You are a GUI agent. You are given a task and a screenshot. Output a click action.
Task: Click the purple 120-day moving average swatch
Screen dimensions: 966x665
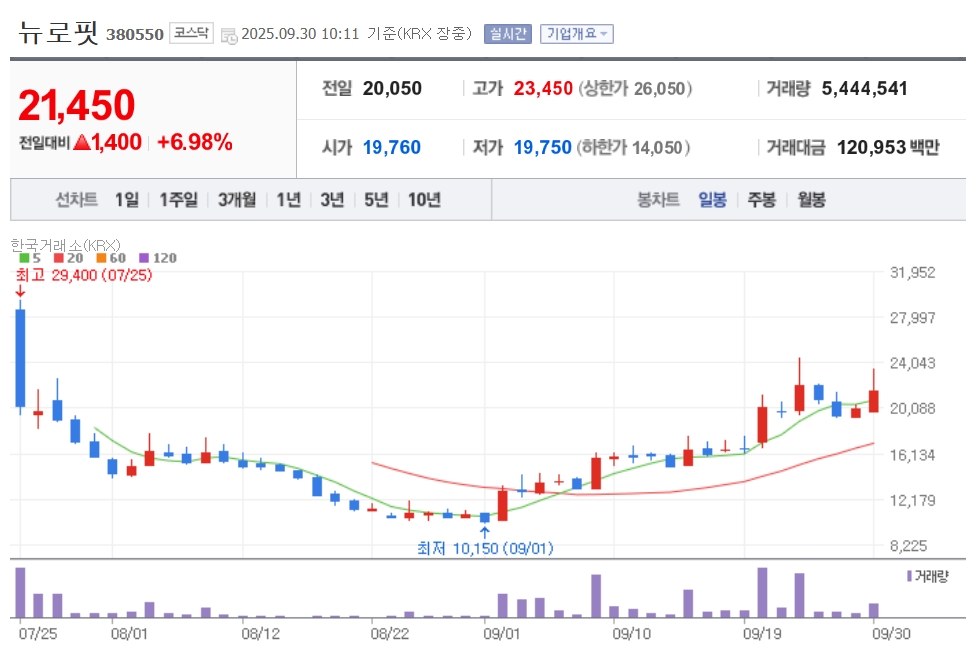[144, 258]
